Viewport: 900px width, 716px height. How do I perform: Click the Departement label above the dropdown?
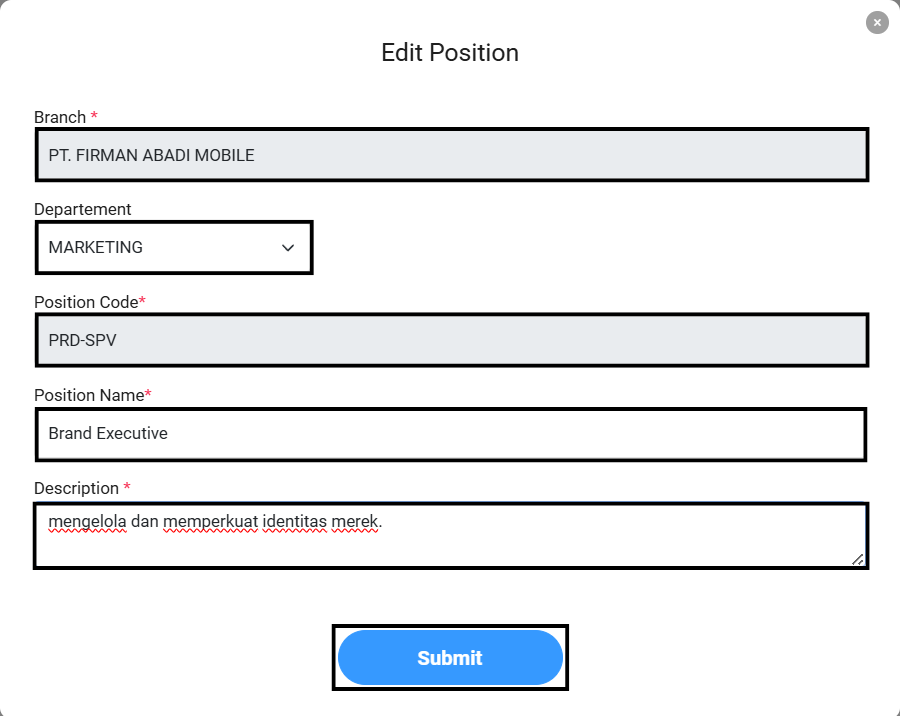click(83, 209)
